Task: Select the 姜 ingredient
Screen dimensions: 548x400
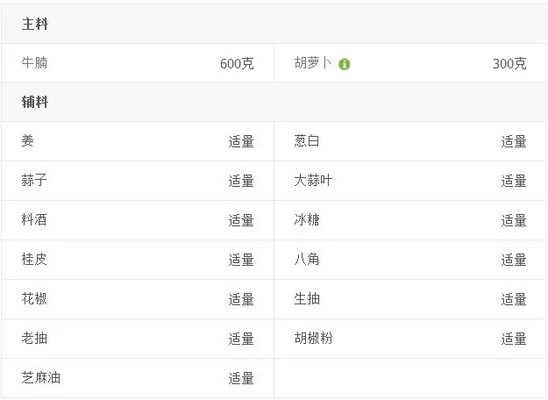Action: [28, 141]
